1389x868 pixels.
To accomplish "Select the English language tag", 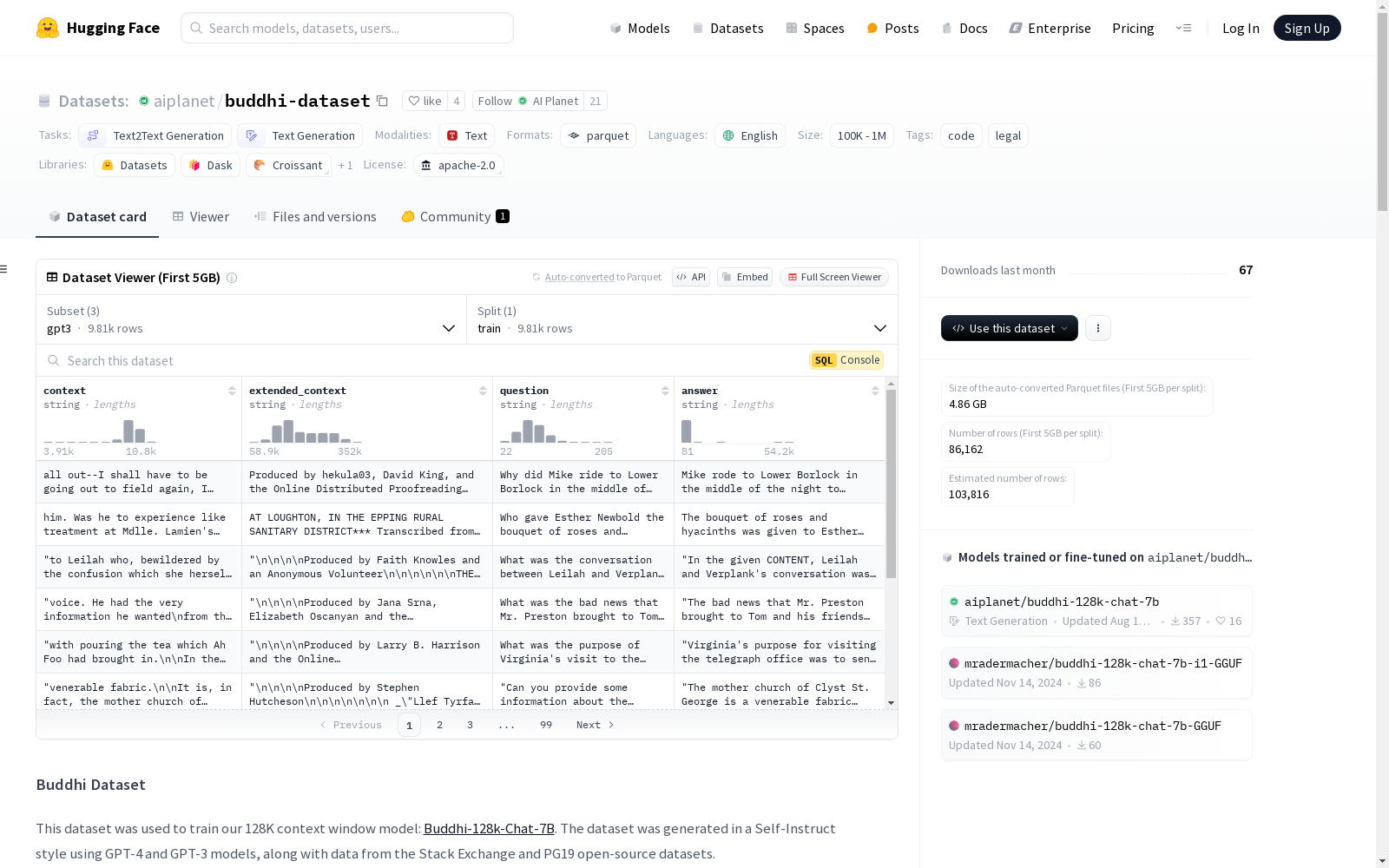I will pos(750,135).
